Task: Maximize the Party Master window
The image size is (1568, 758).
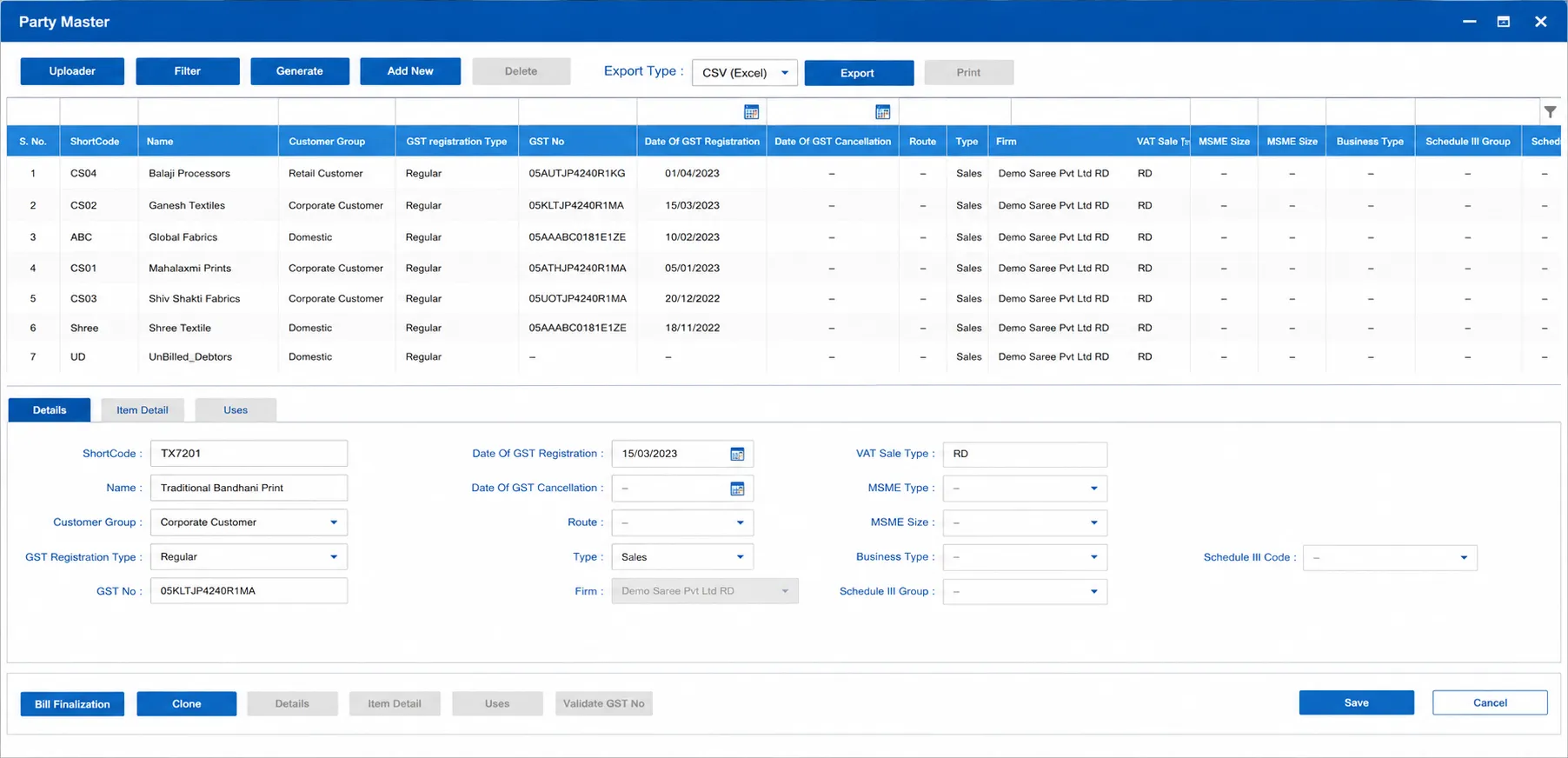Action: [x=1504, y=22]
